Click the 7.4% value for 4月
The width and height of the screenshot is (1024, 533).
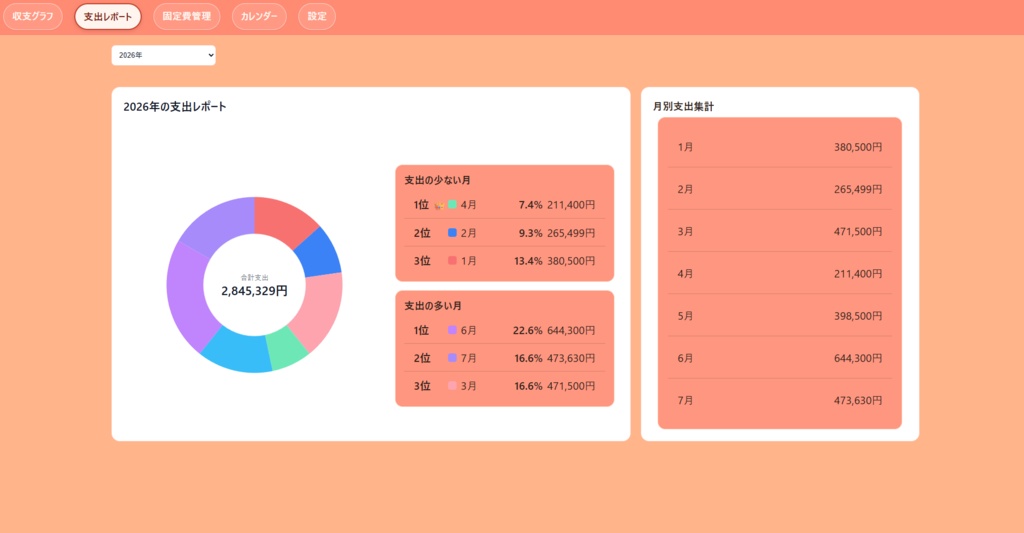point(530,205)
